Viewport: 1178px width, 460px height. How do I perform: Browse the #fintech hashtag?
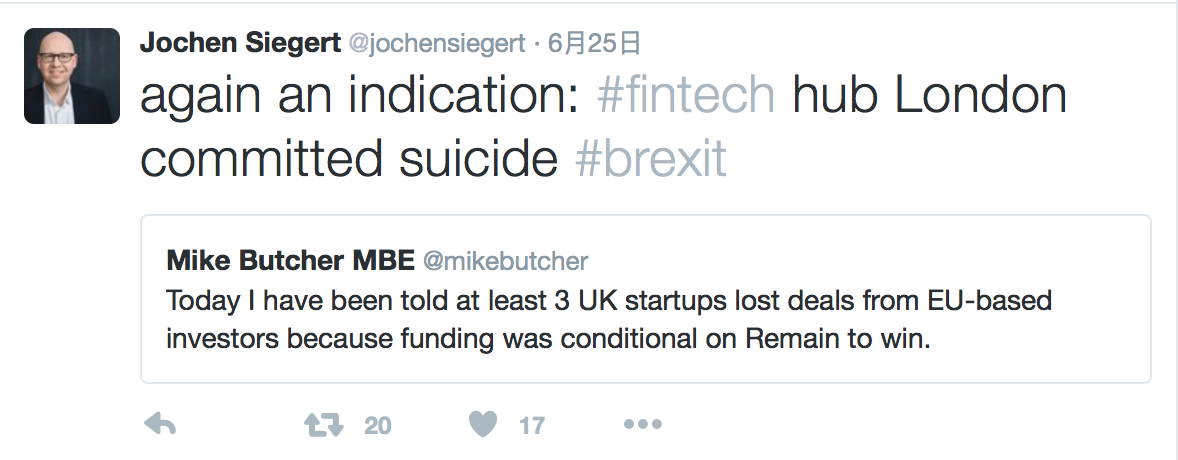(685, 96)
